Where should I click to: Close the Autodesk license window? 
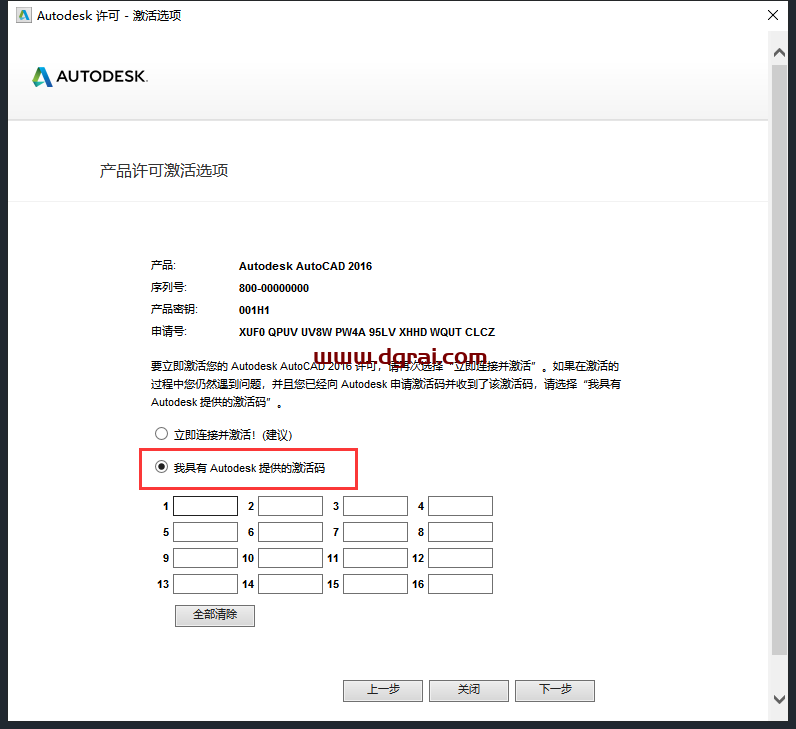tap(773, 15)
